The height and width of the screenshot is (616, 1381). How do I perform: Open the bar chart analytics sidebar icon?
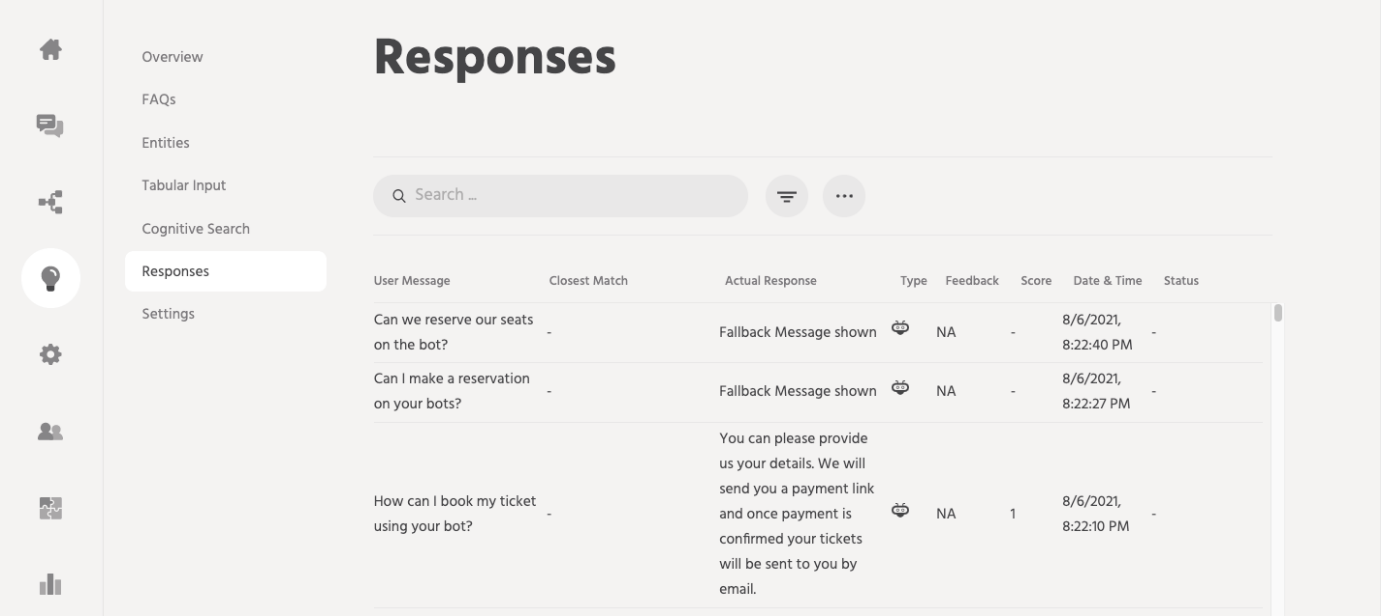point(50,584)
